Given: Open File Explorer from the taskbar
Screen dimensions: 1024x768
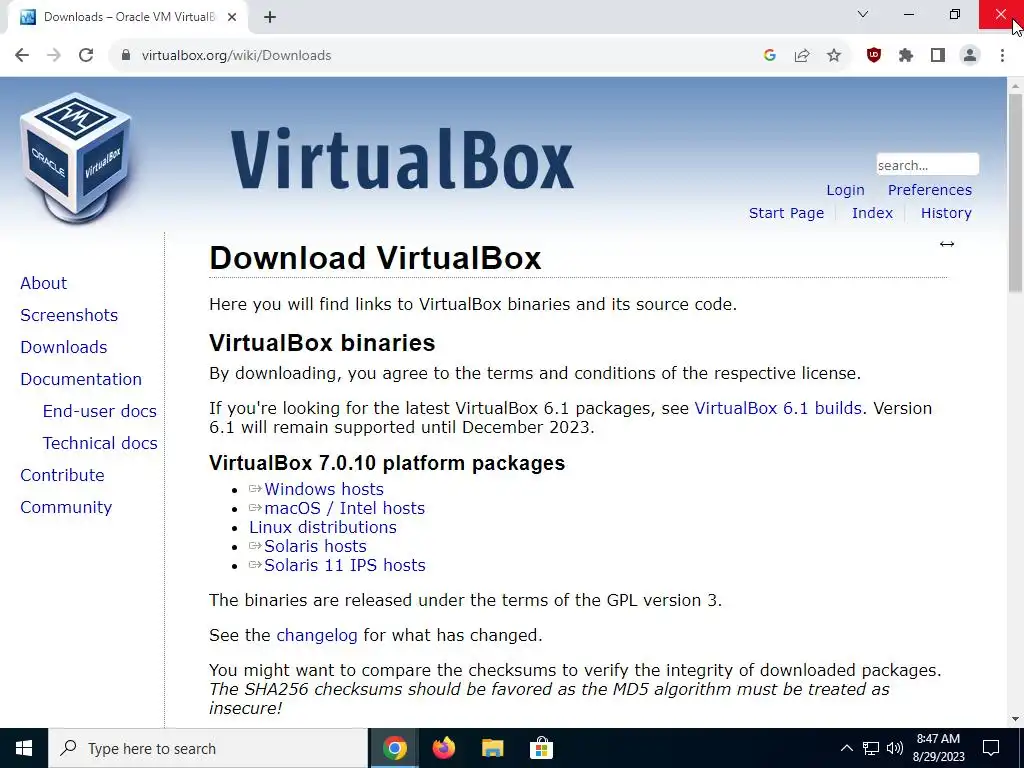Looking at the screenshot, I should tap(492, 748).
